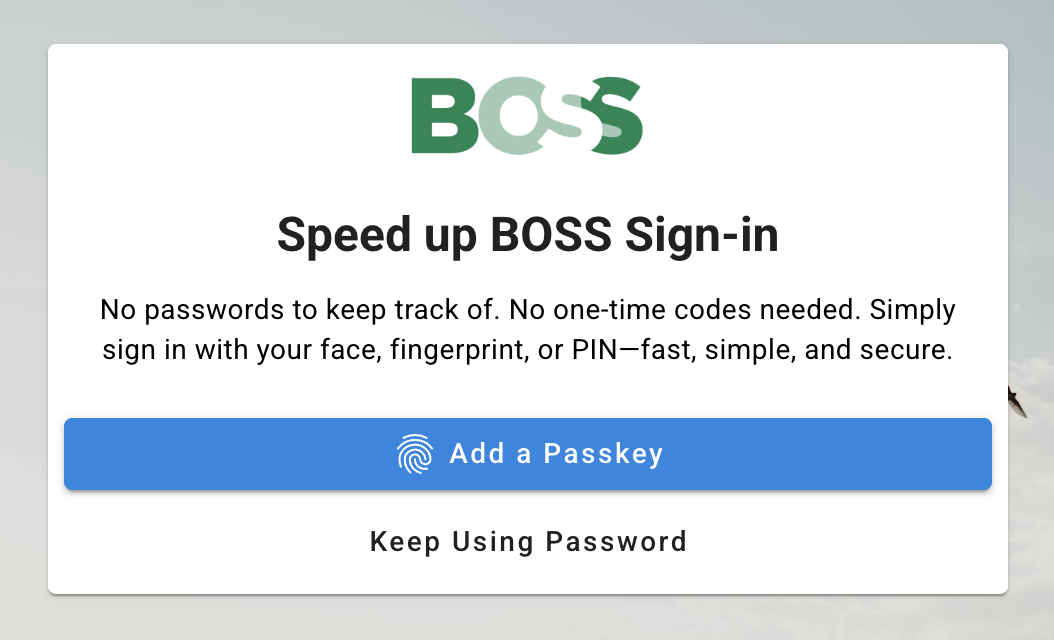Click the light-colored O in the BOSS logo

coord(512,115)
